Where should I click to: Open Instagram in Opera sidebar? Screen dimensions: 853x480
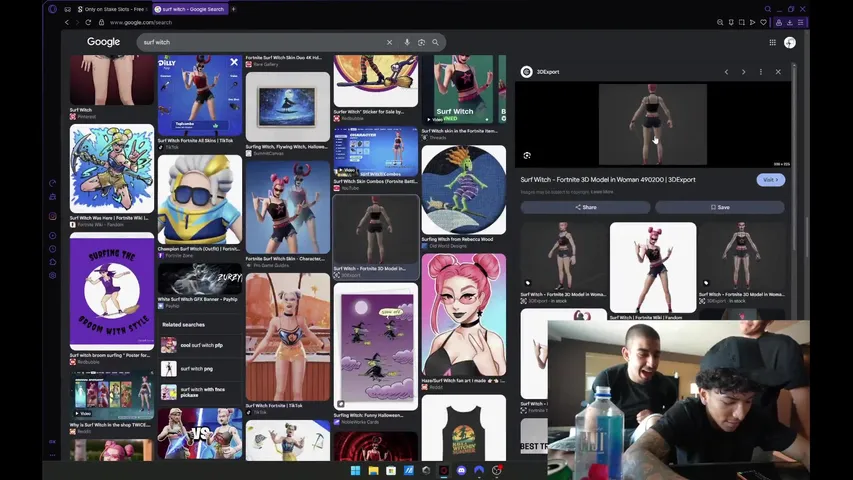53,216
